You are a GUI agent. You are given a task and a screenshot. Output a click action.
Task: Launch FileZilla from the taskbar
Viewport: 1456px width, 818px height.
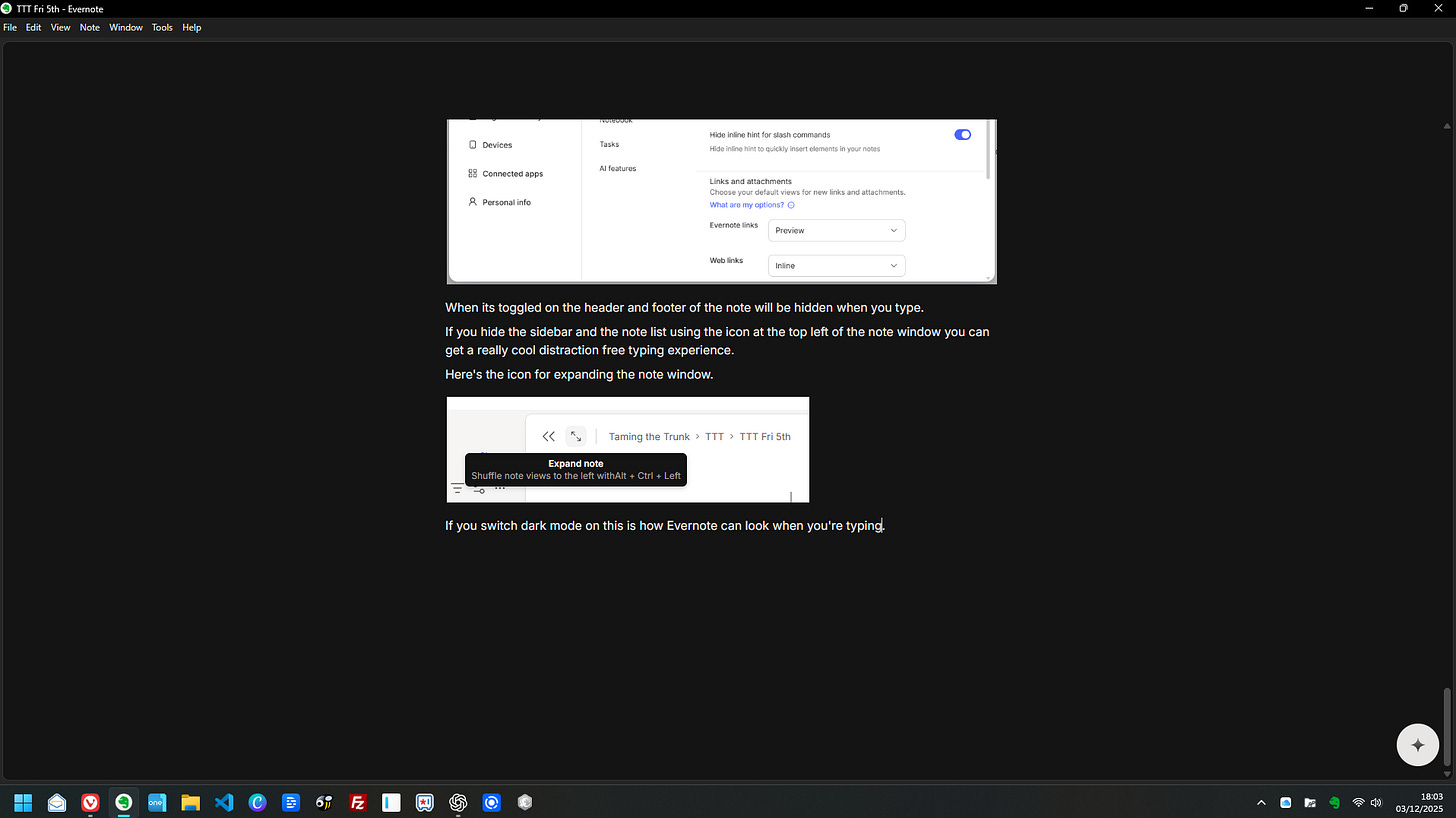(358, 802)
